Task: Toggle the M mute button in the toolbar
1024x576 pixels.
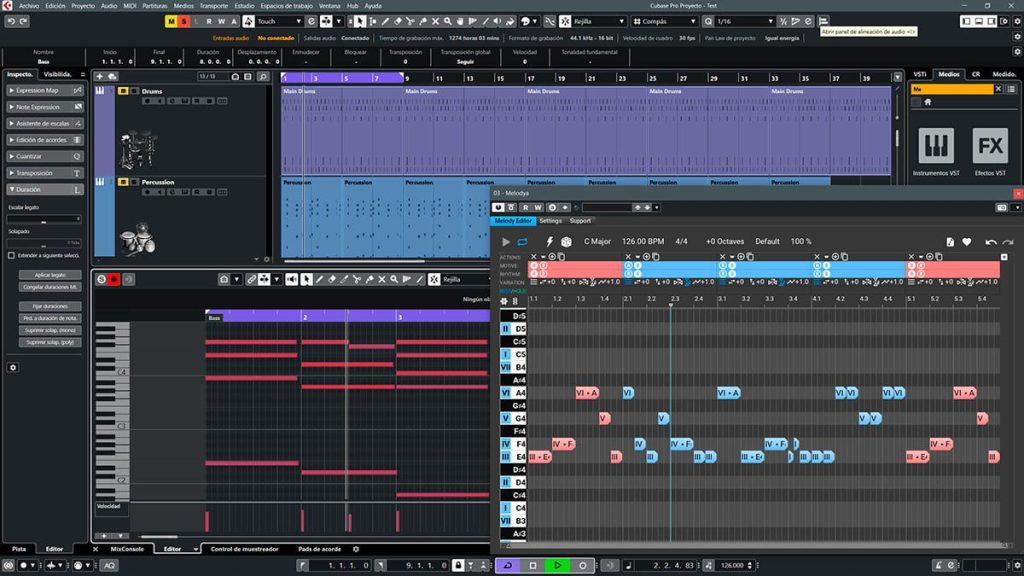Action: pyautogui.click(x=171, y=21)
